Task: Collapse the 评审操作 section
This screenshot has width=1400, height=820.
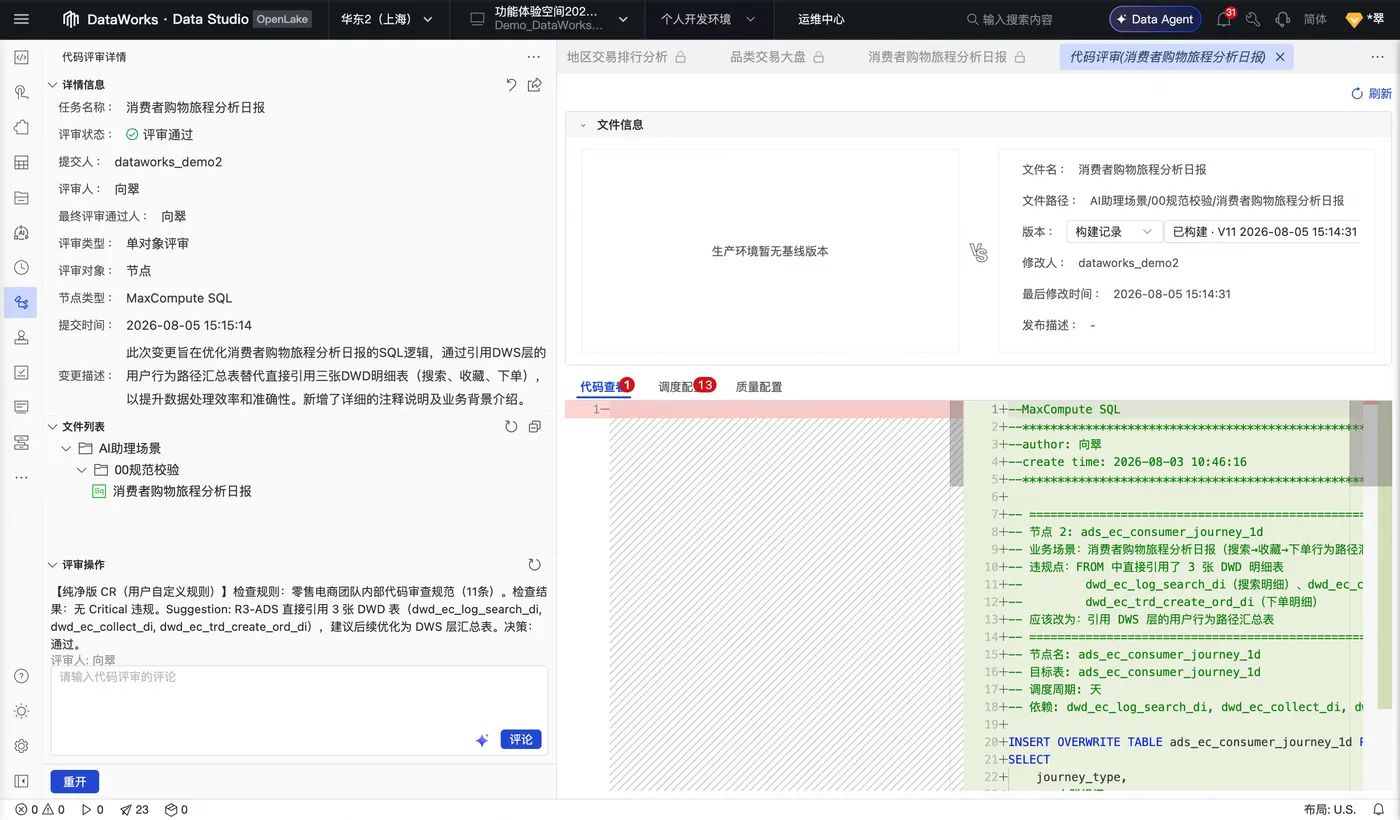Action: point(52,565)
